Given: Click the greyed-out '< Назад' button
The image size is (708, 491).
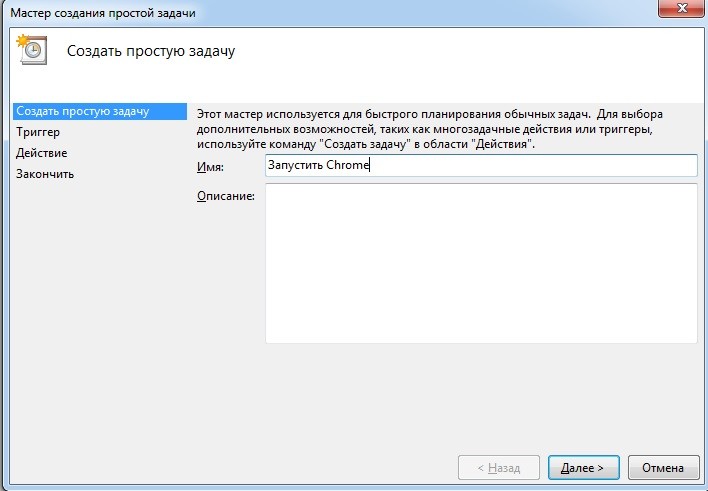Looking at the screenshot, I should tap(497, 467).
